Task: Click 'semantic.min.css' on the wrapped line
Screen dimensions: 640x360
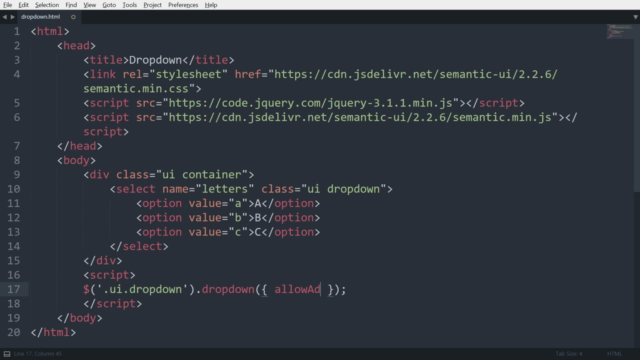Action: click(x=136, y=89)
